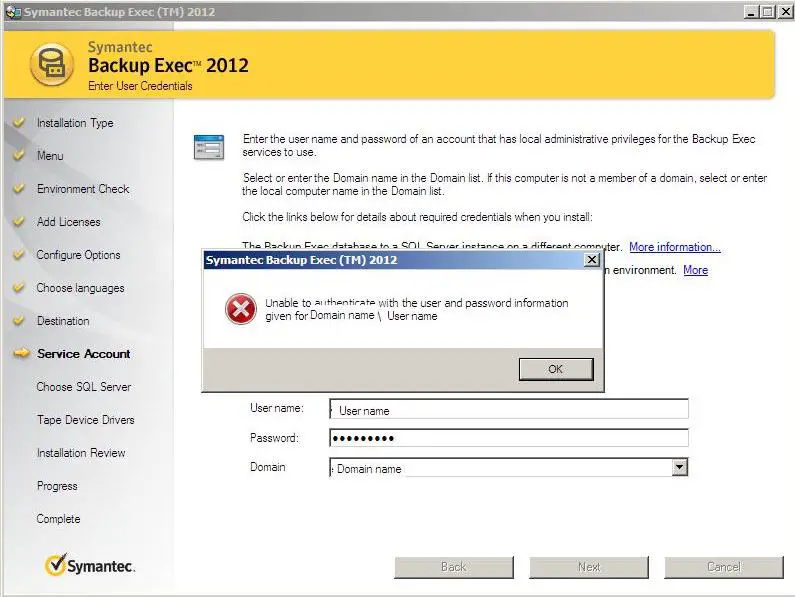Open the Domain dropdown arrow
The width and height of the screenshot is (795, 597).
click(679, 467)
